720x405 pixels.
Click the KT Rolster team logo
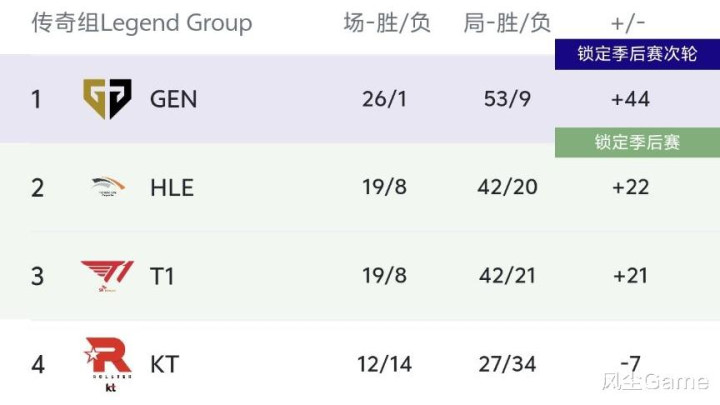coord(107,363)
